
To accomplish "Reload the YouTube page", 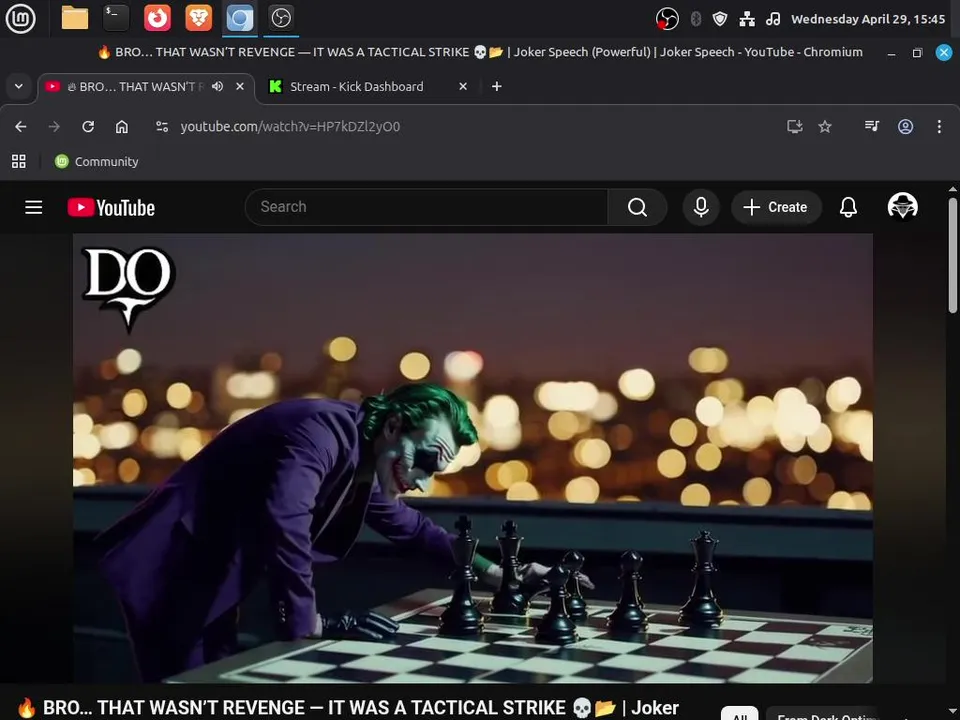I will tap(88, 127).
